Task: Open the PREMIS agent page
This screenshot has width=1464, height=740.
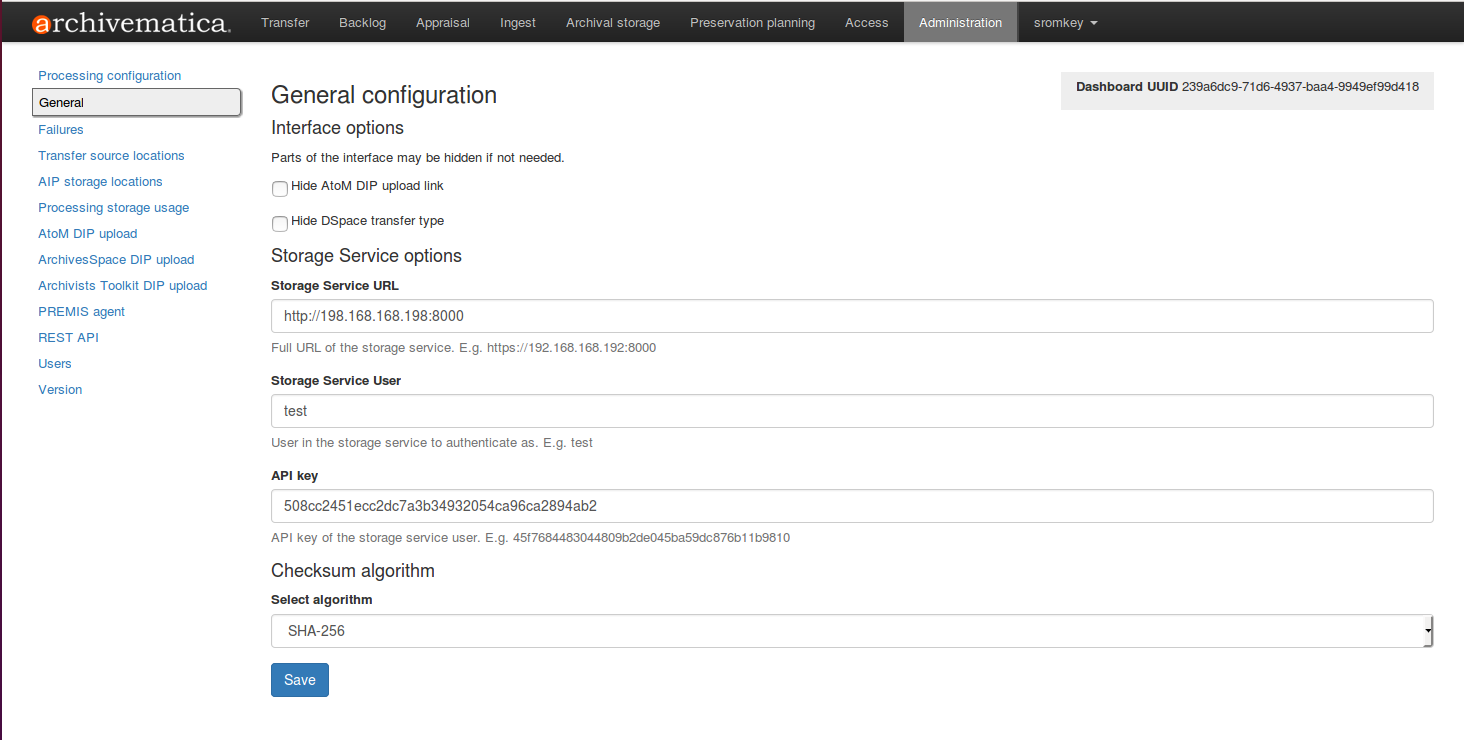Action: tap(81, 312)
